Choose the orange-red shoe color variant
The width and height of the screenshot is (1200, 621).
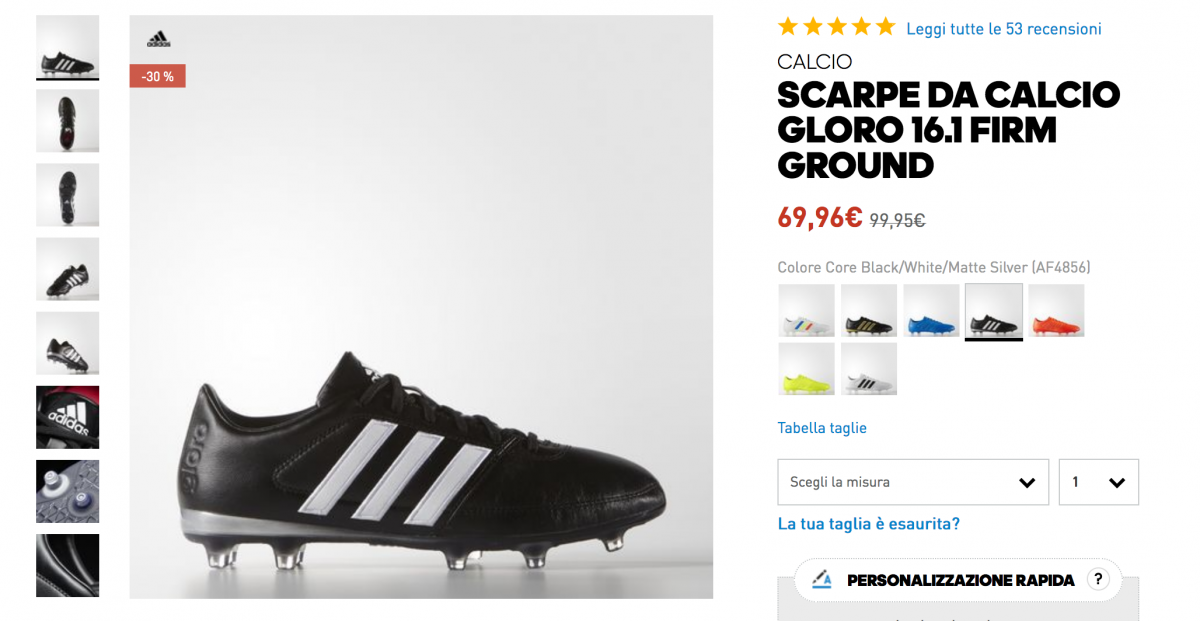pos(1056,310)
